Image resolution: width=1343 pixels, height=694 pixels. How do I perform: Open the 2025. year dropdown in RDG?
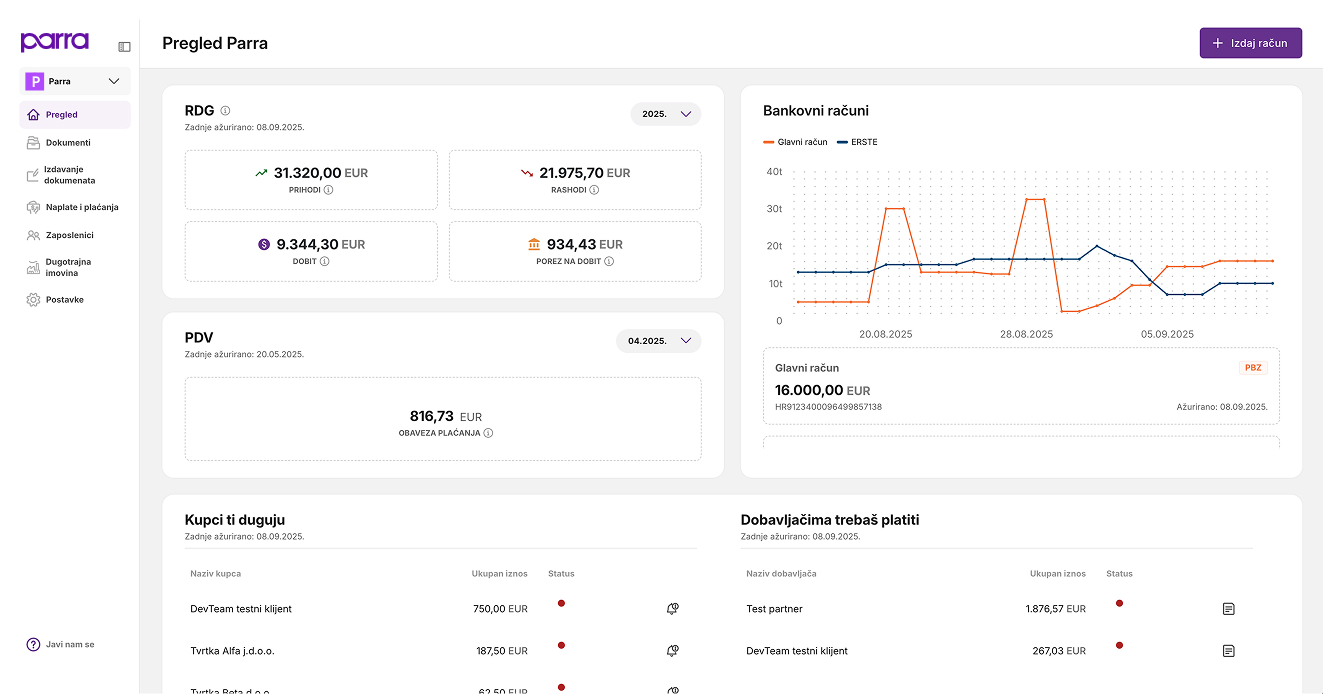666,114
